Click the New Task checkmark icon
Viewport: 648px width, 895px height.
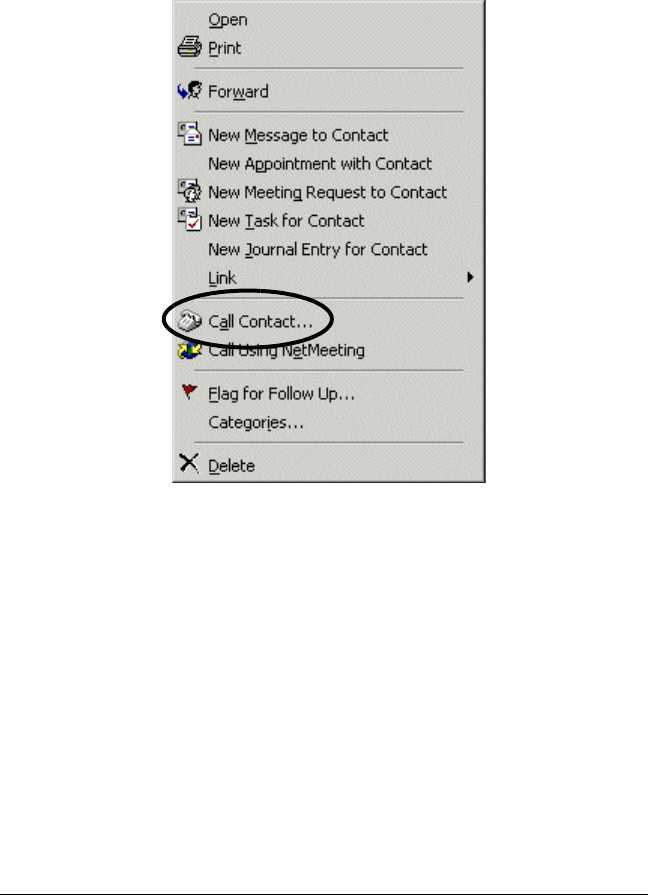[x=189, y=220]
